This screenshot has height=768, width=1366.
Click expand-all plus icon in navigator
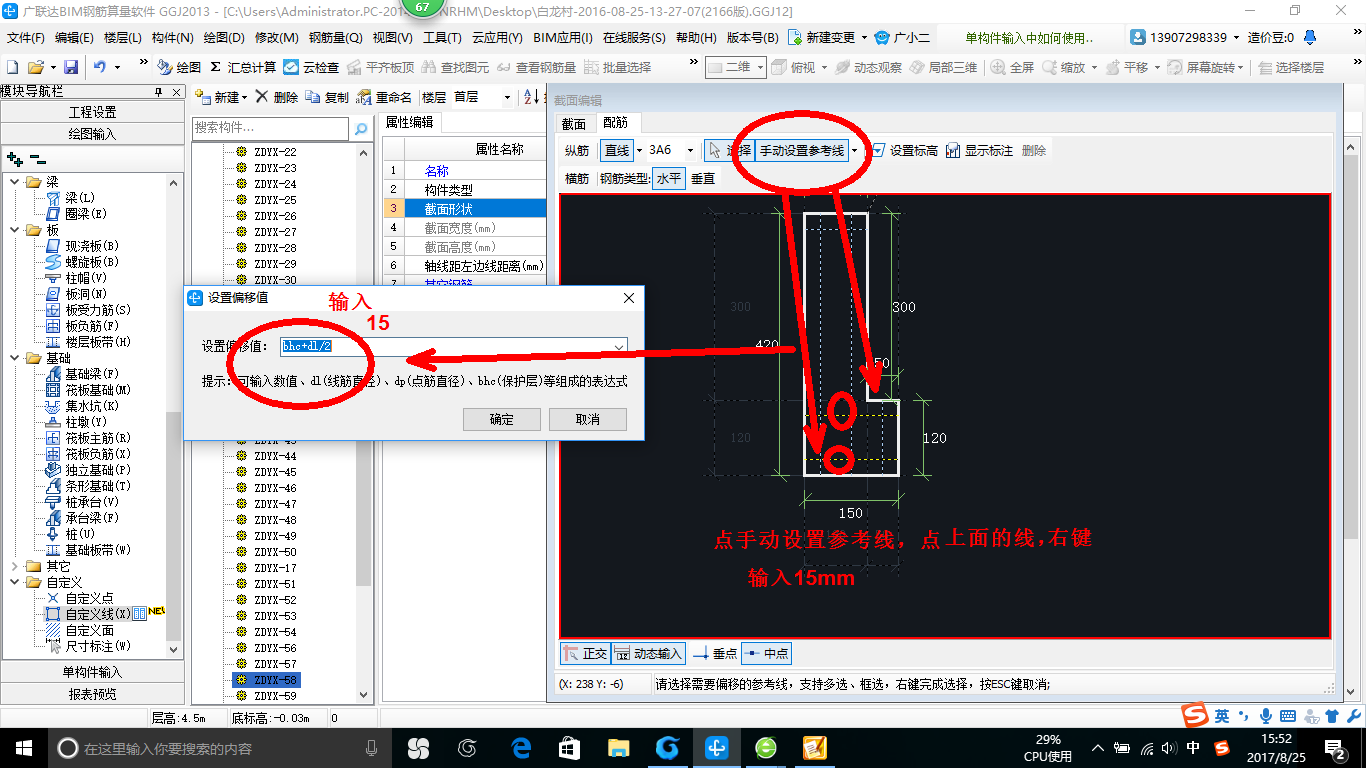[x=14, y=159]
